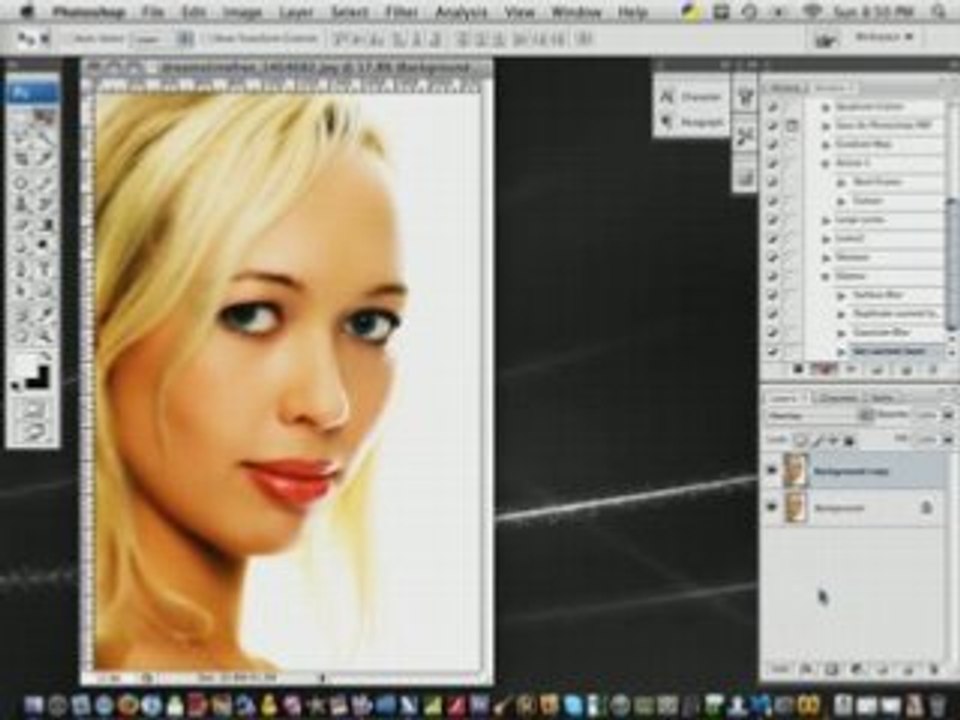
Task: Expand the Quadrant Colors action
Action: (x=827, y=107)
